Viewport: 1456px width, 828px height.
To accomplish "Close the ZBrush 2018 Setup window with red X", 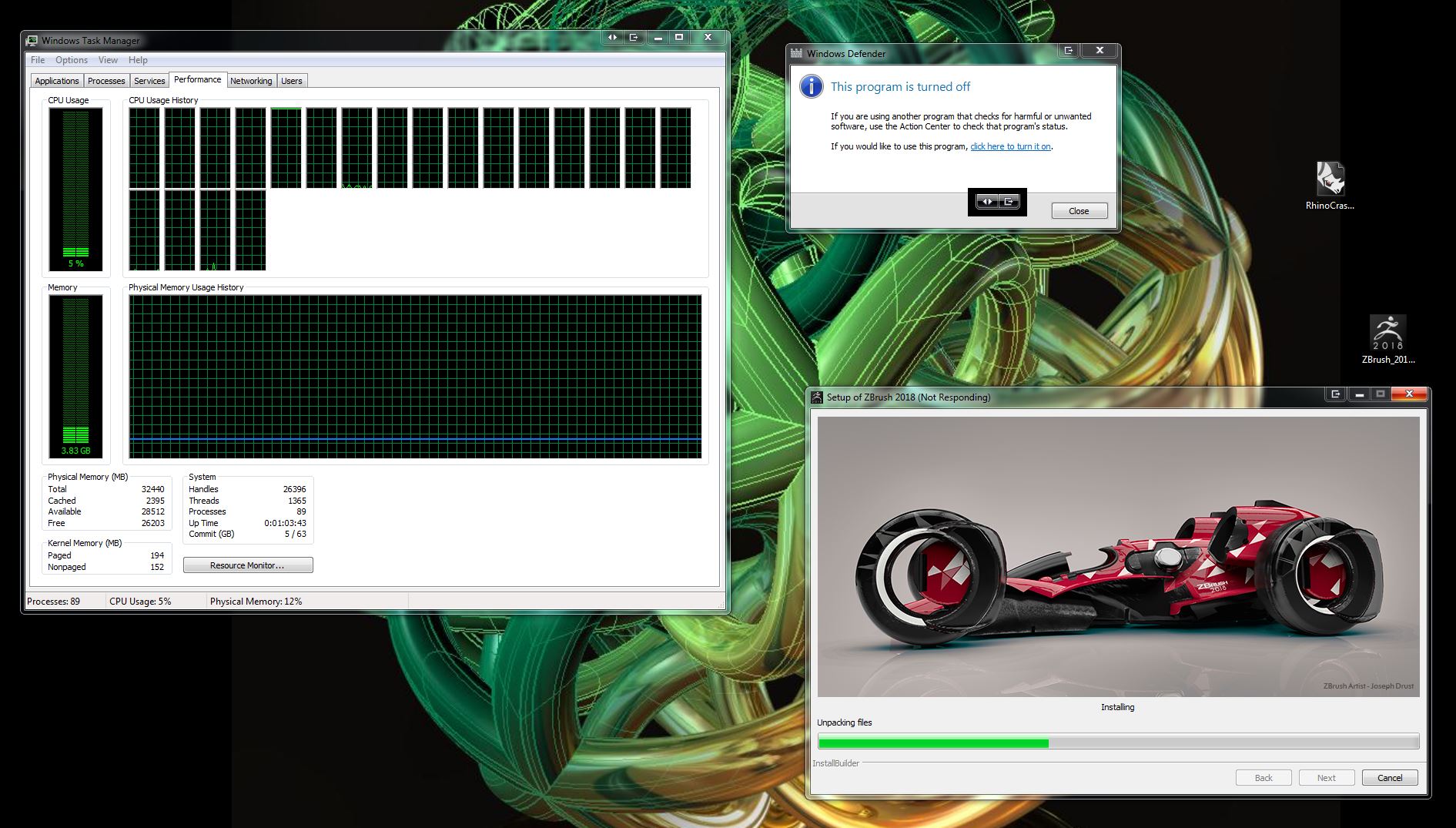I will pos(1410,394).
